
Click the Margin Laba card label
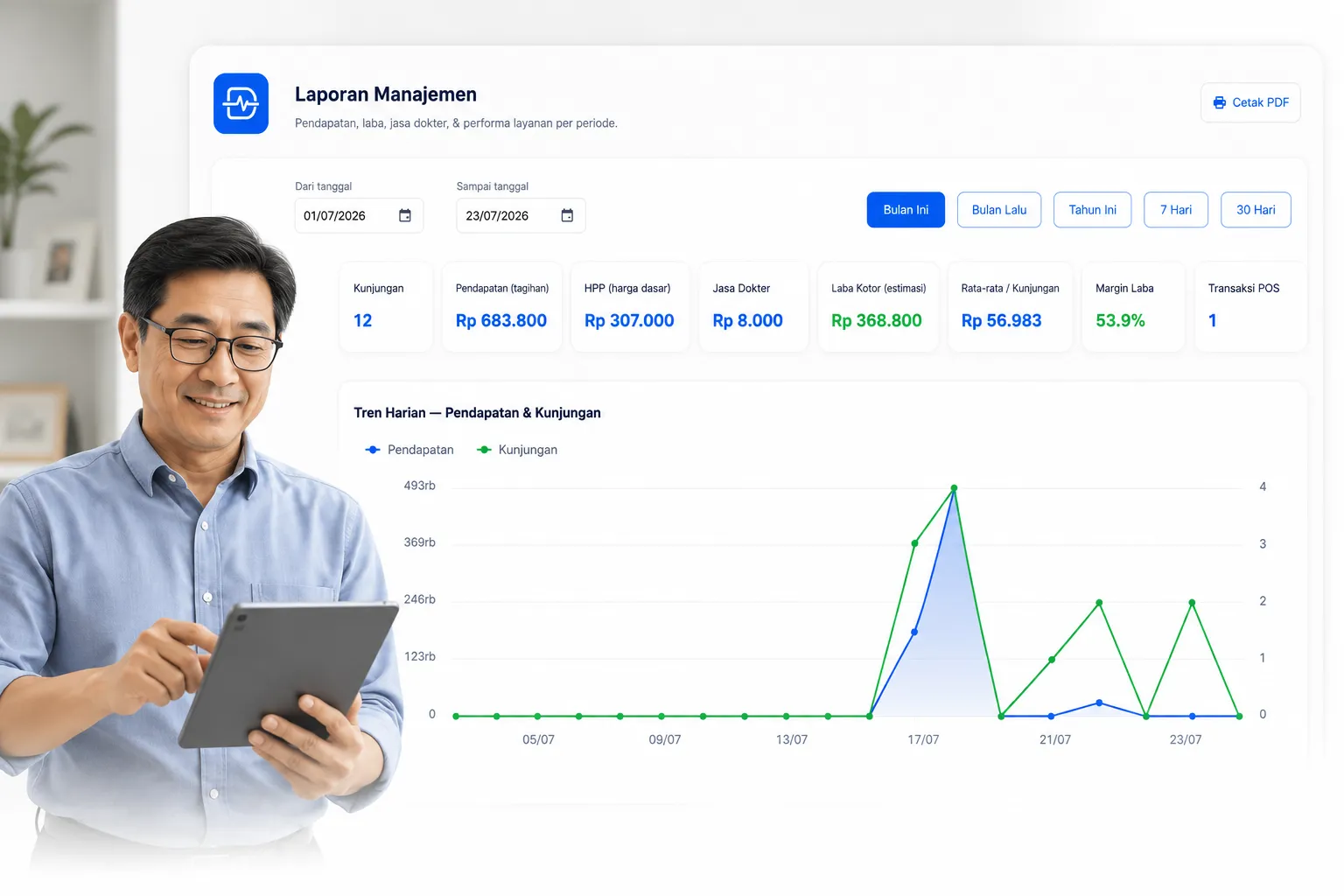tap(1124, 288)
